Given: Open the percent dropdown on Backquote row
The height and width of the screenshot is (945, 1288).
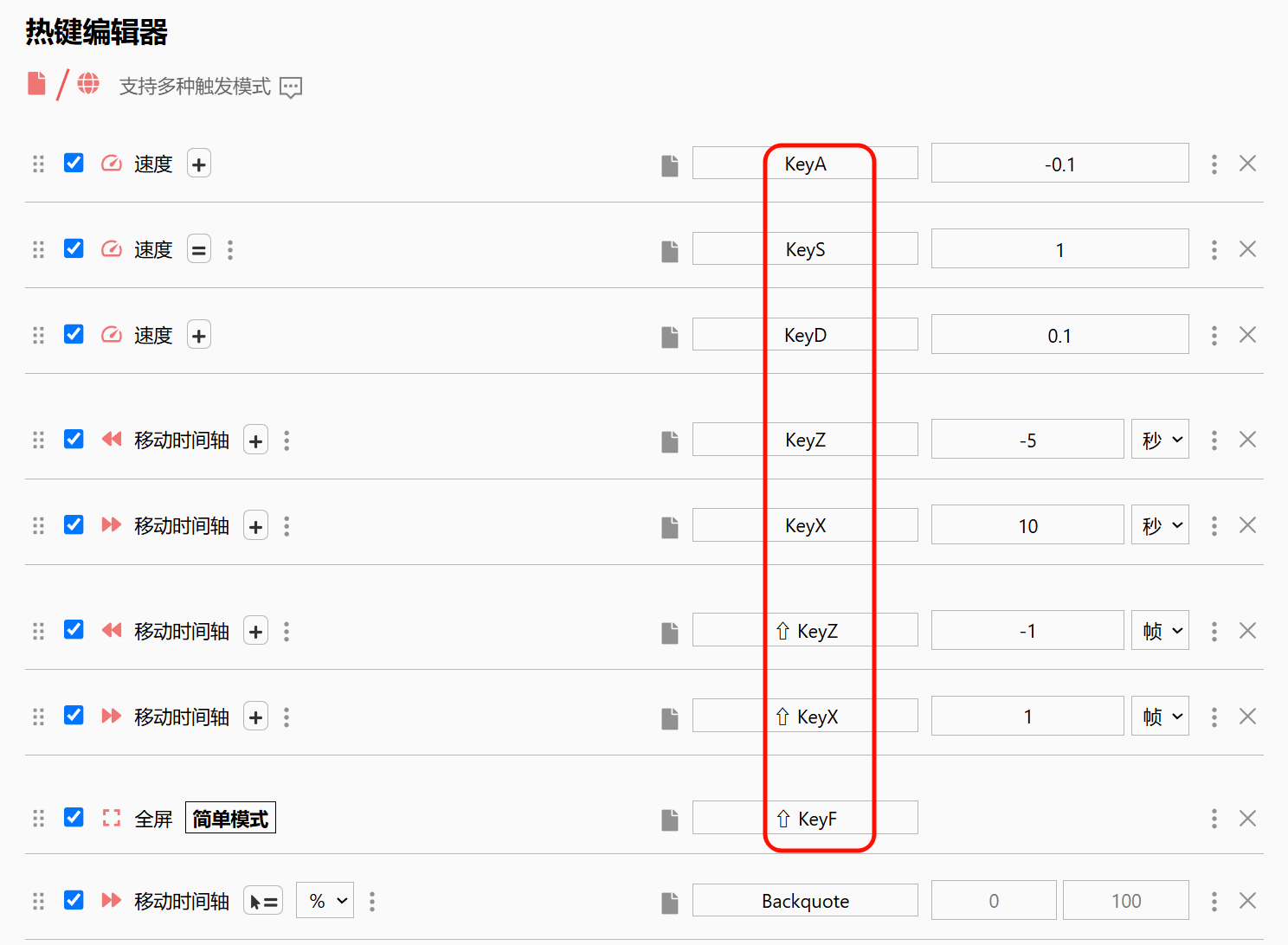Looking at the screenshot, I should [325, 901].
